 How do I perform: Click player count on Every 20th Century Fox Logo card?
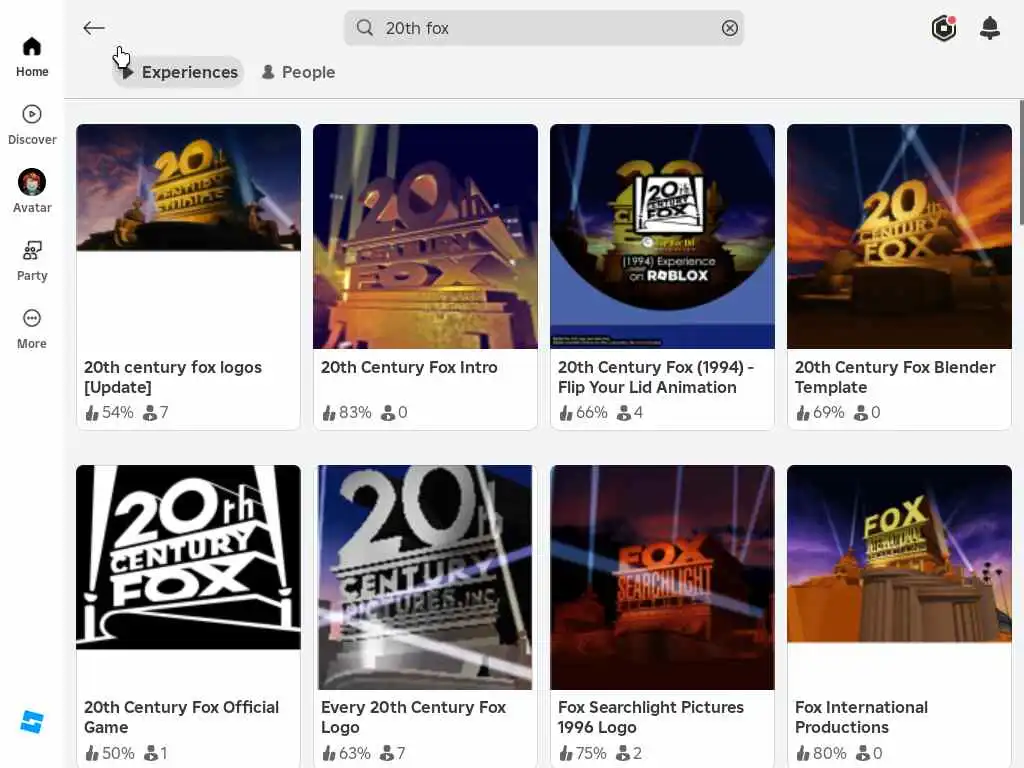(392, 753)
